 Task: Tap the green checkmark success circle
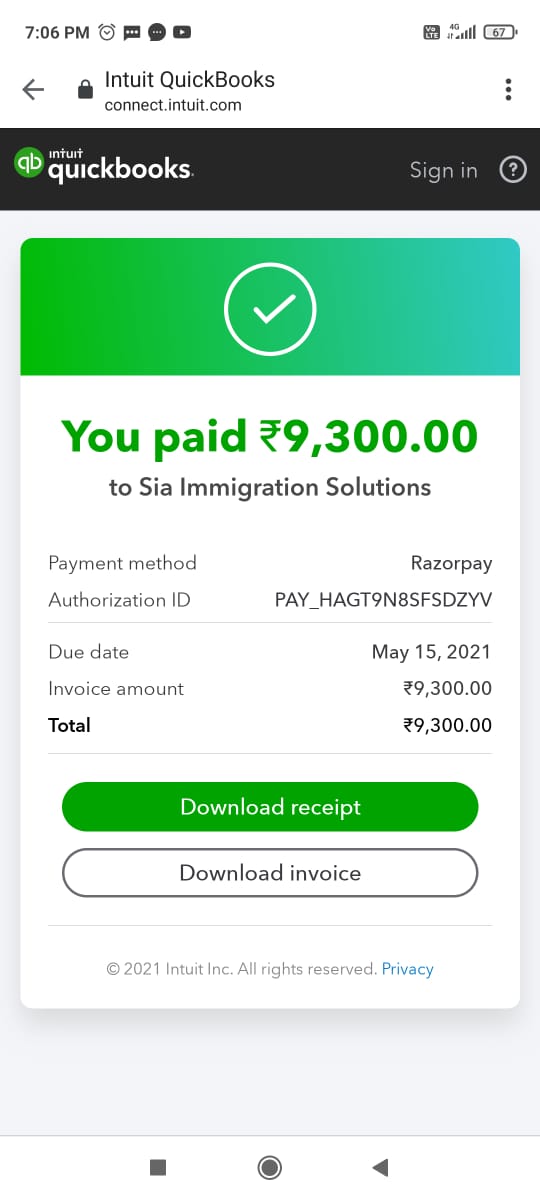coord(270,310)
